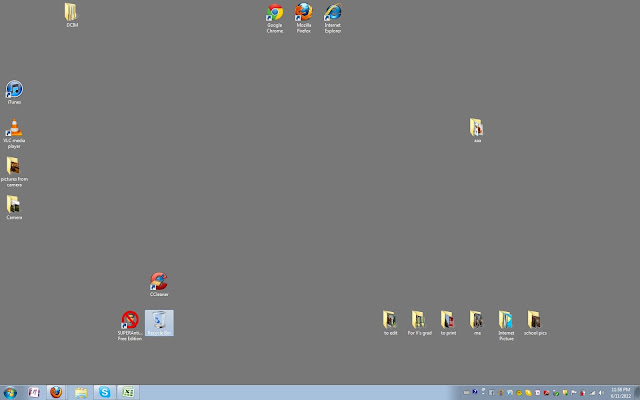This screenshot has width=640, height=400.
Task: Select the VLC media player shortcut
Action: [x=14, y=134]
